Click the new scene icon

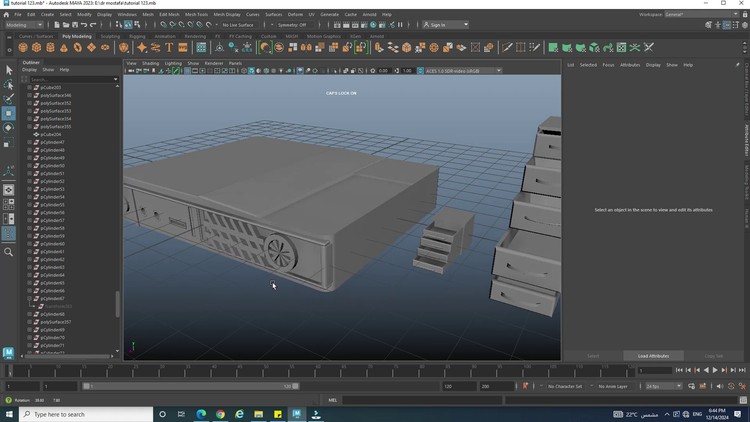[x=57, y=25]
